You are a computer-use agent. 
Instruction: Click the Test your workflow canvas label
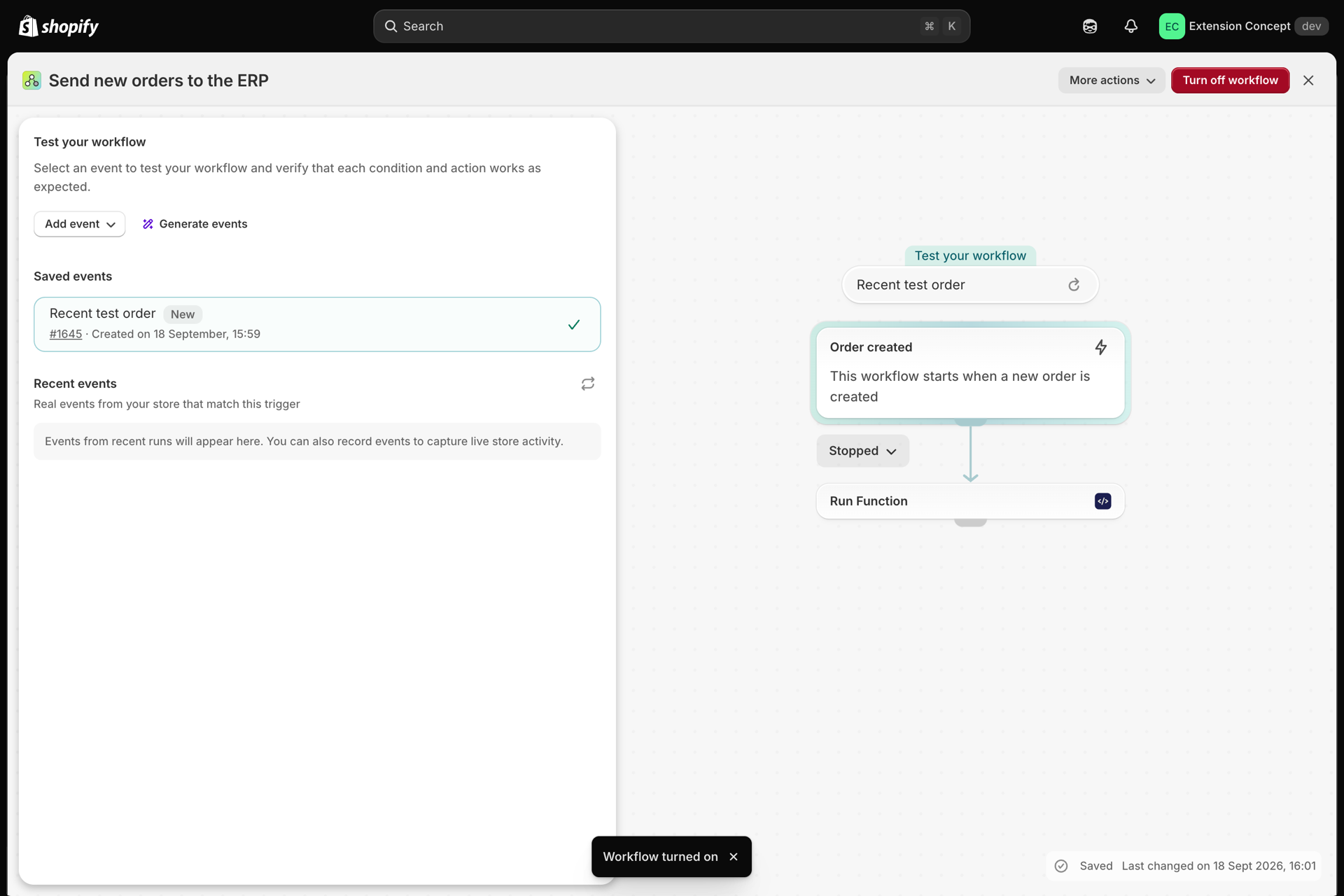point(970,255)
